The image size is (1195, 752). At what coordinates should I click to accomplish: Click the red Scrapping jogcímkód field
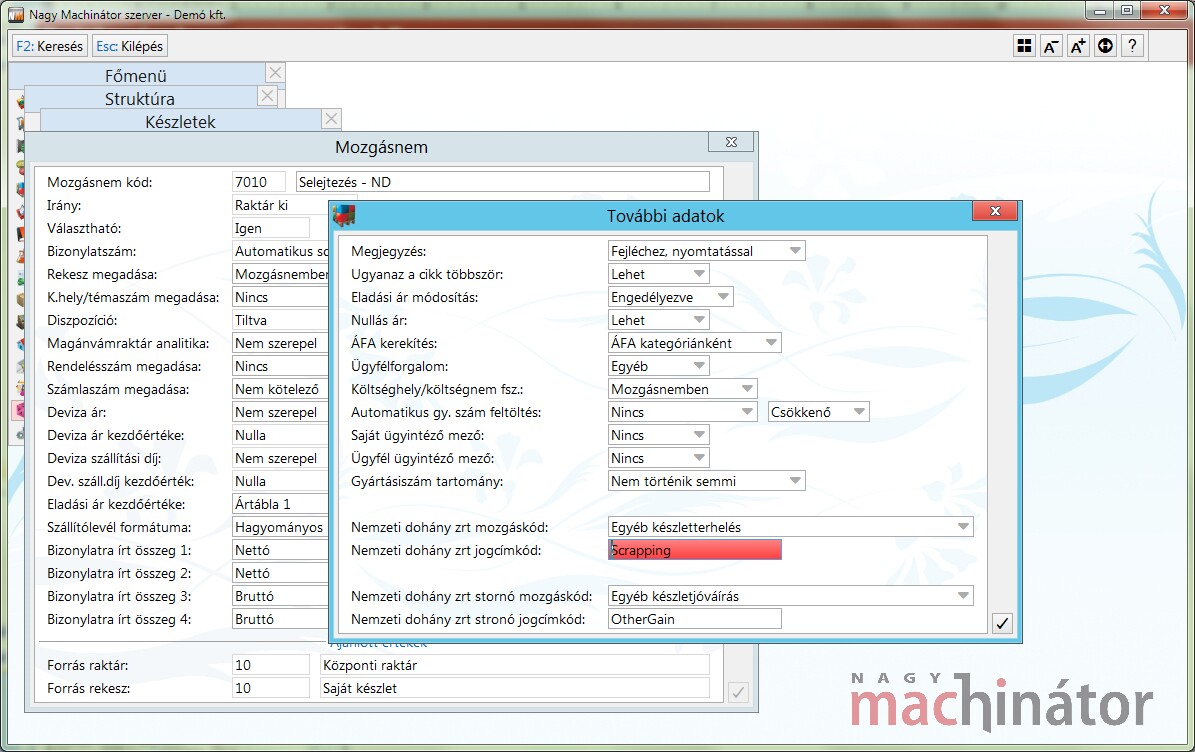tap(694, 550)
